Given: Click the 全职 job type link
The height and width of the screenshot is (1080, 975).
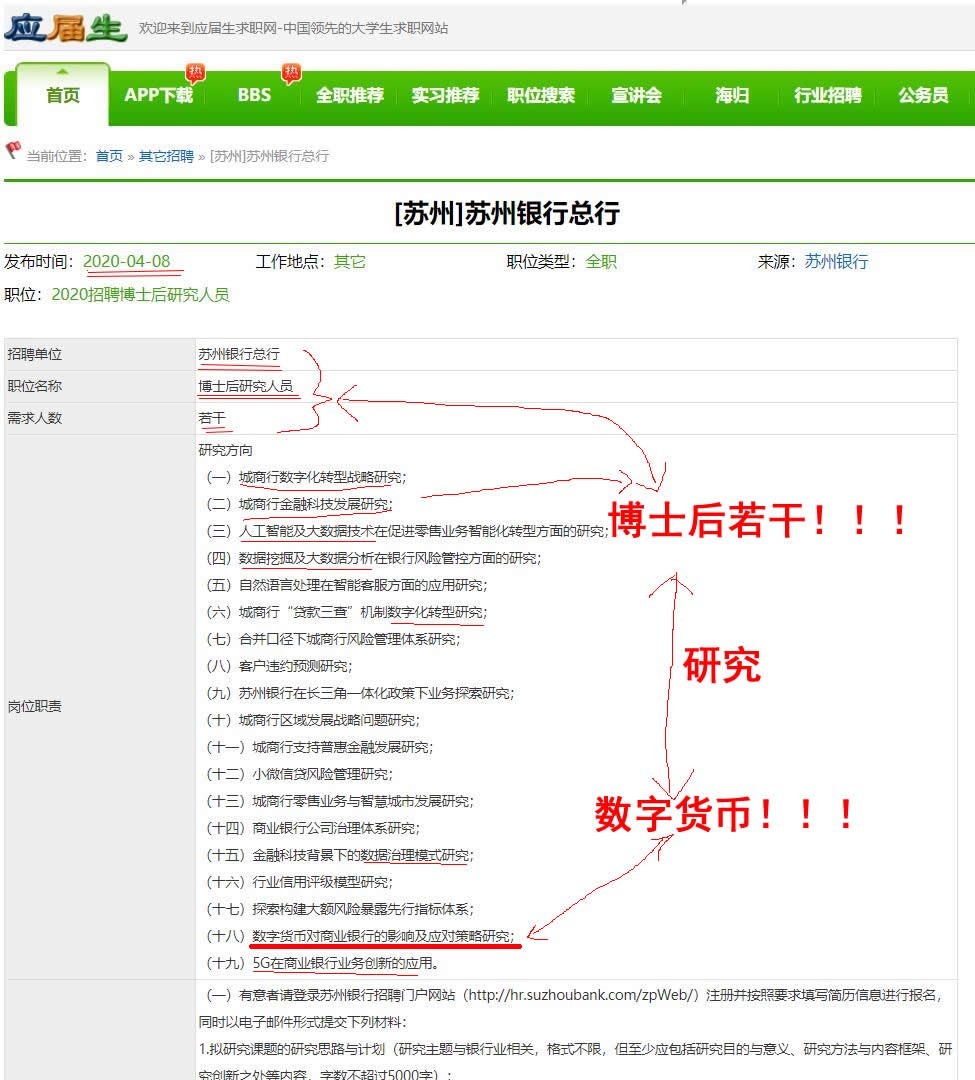Looking at the screenshot, I should coord(601,262).
